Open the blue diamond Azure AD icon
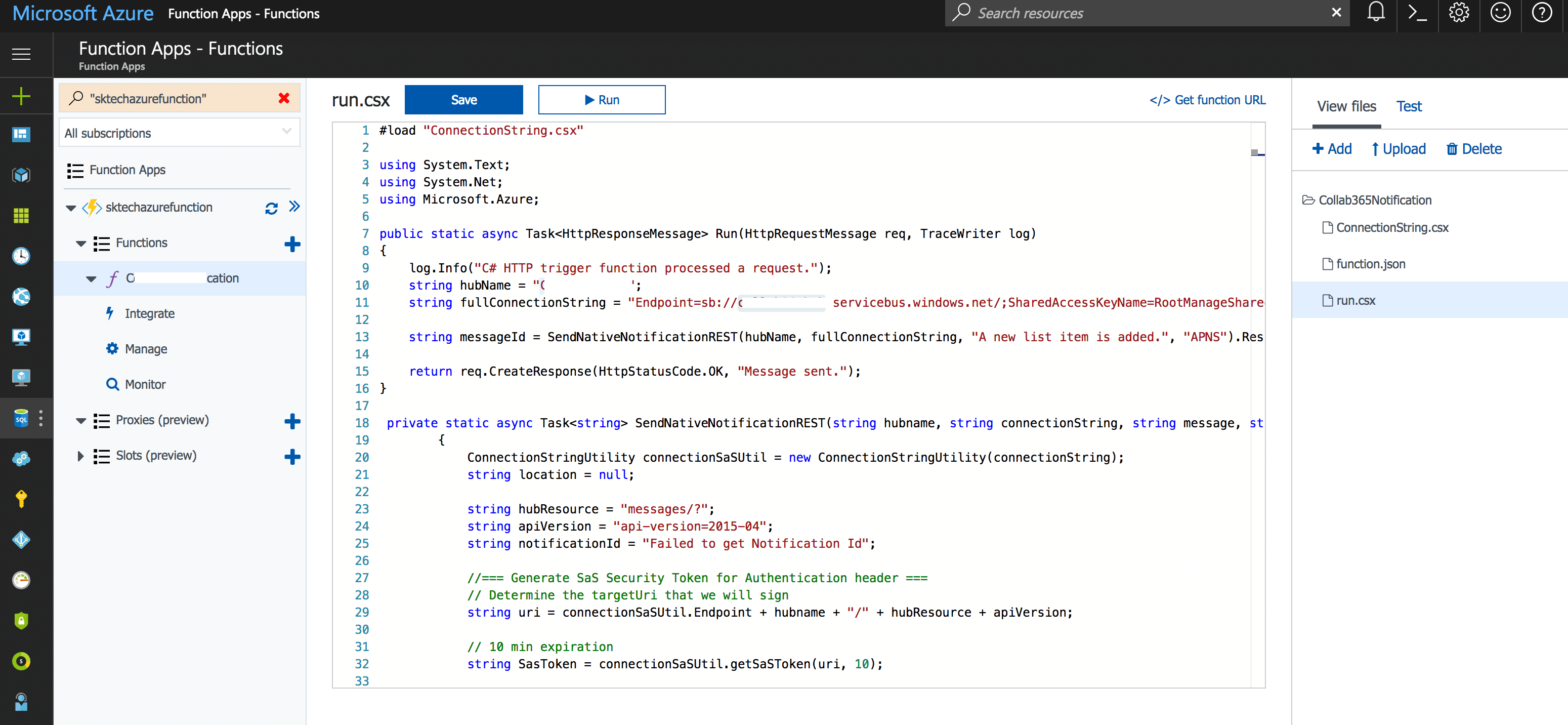This screenshot has height=725, width=1568. (x=21, y=539)
